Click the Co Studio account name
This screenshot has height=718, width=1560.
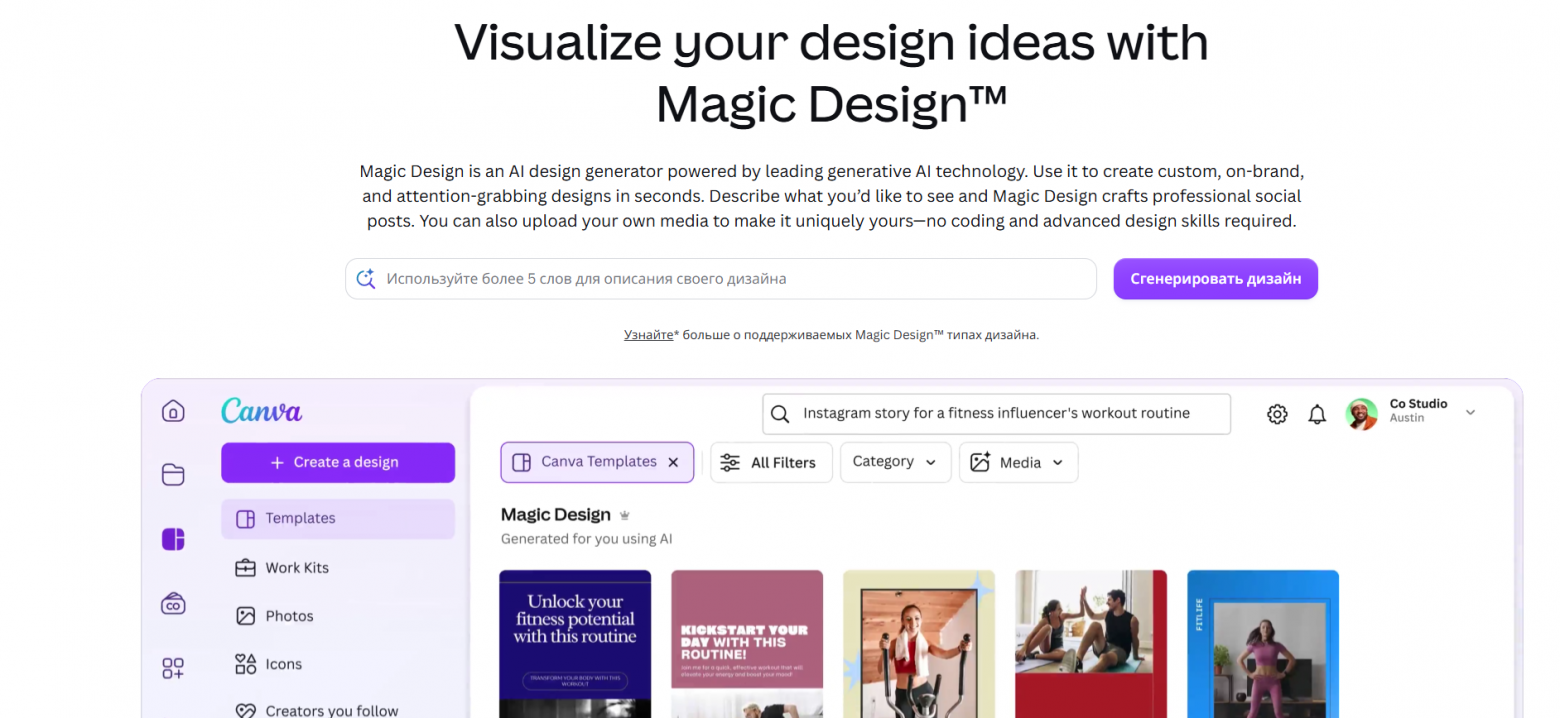1418,404
